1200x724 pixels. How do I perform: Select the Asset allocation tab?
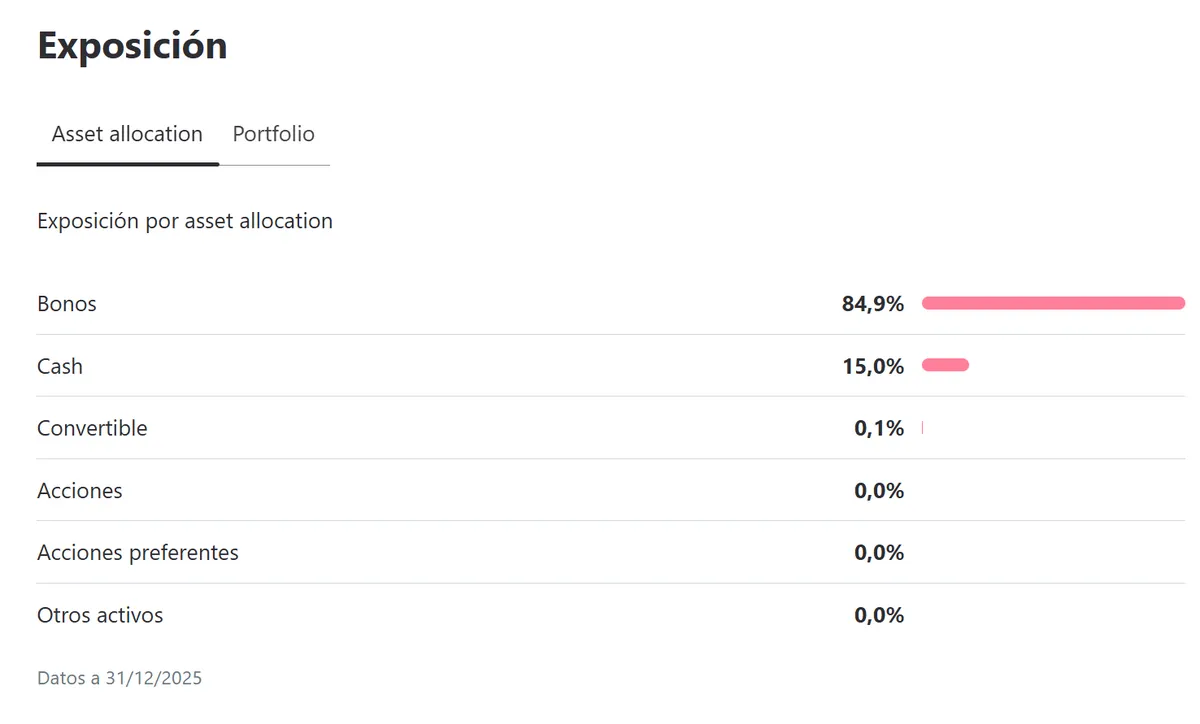coord(127,134)
